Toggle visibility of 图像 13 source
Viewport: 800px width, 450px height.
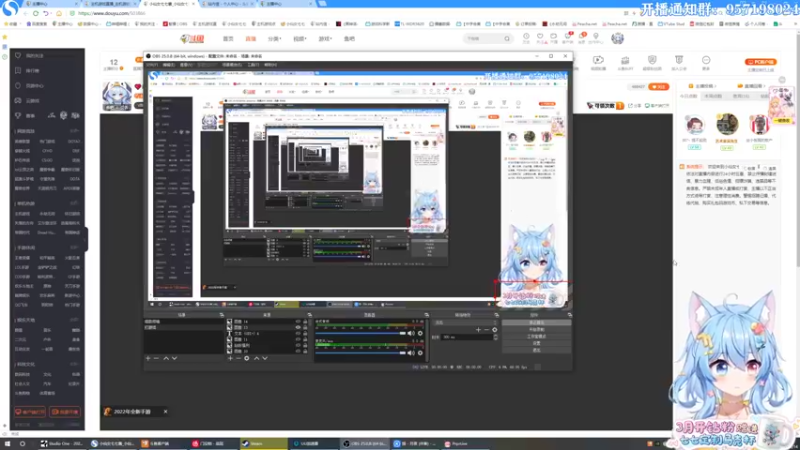click(298, 328)
